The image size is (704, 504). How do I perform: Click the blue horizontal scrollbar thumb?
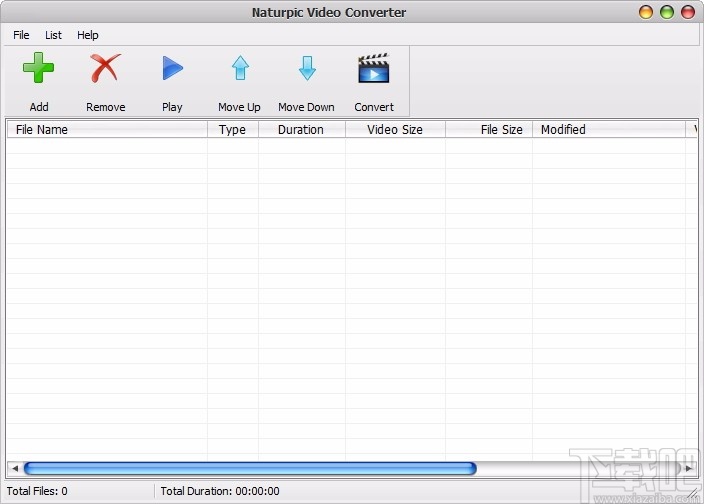tap(250, 469)
